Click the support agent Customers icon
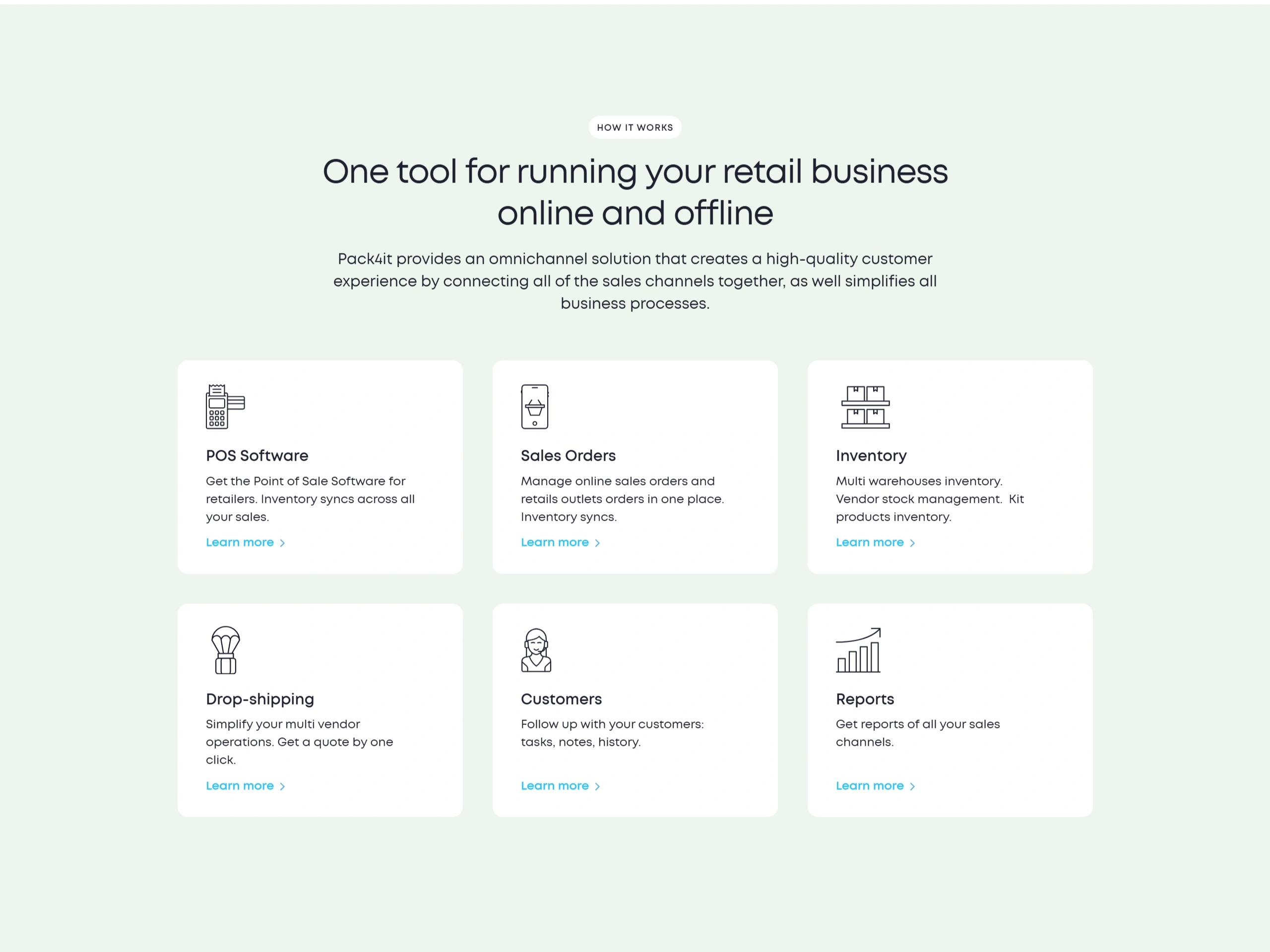The image size is (1270, 952). pos(536,650)
